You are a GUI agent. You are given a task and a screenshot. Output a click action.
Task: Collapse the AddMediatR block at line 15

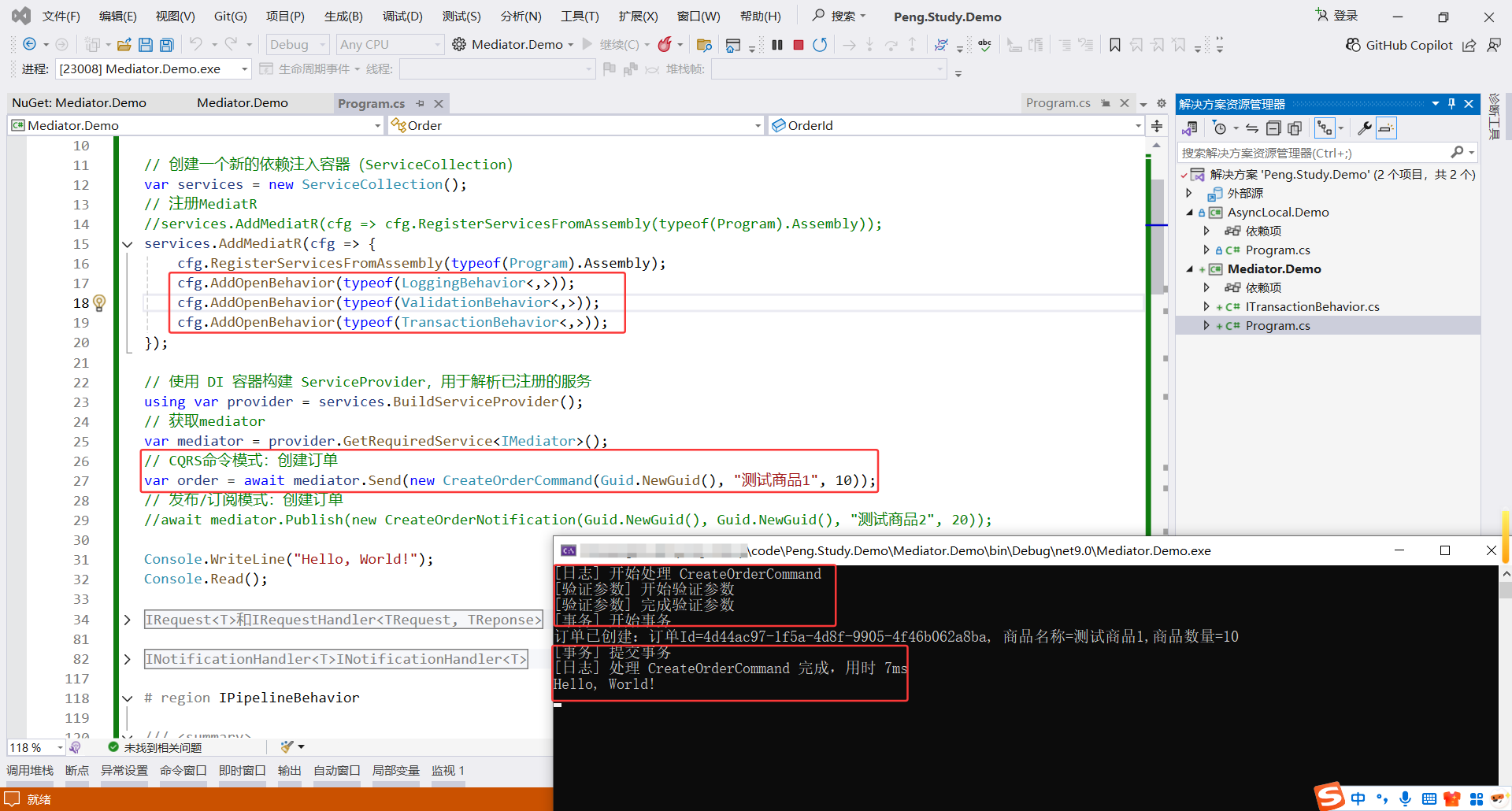tap(127, 244)
